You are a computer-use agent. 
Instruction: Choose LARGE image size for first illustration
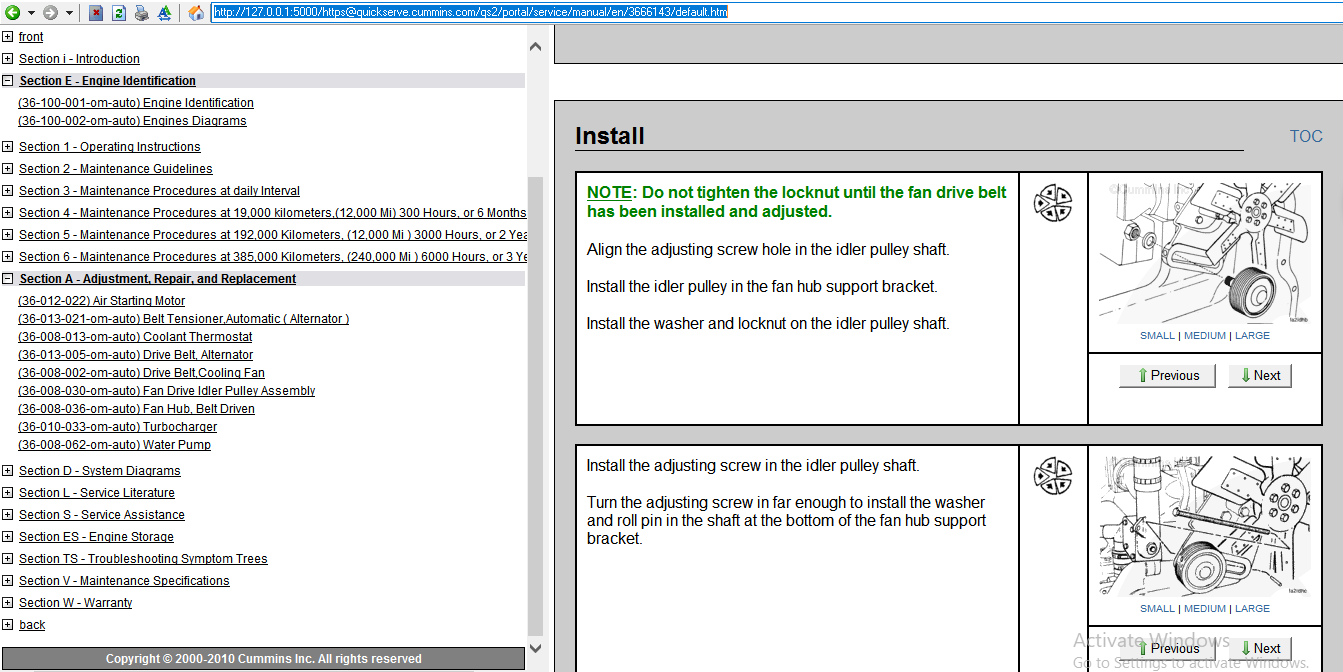coord(1252,336)
